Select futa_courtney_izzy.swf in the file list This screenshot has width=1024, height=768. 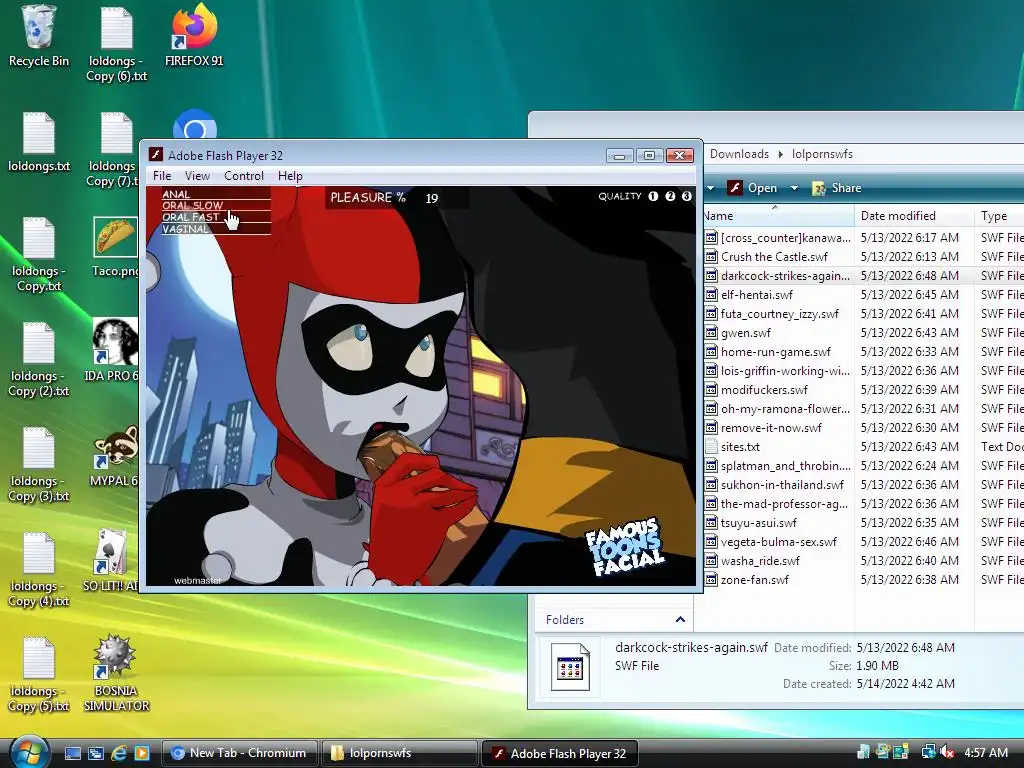(779, 313)
